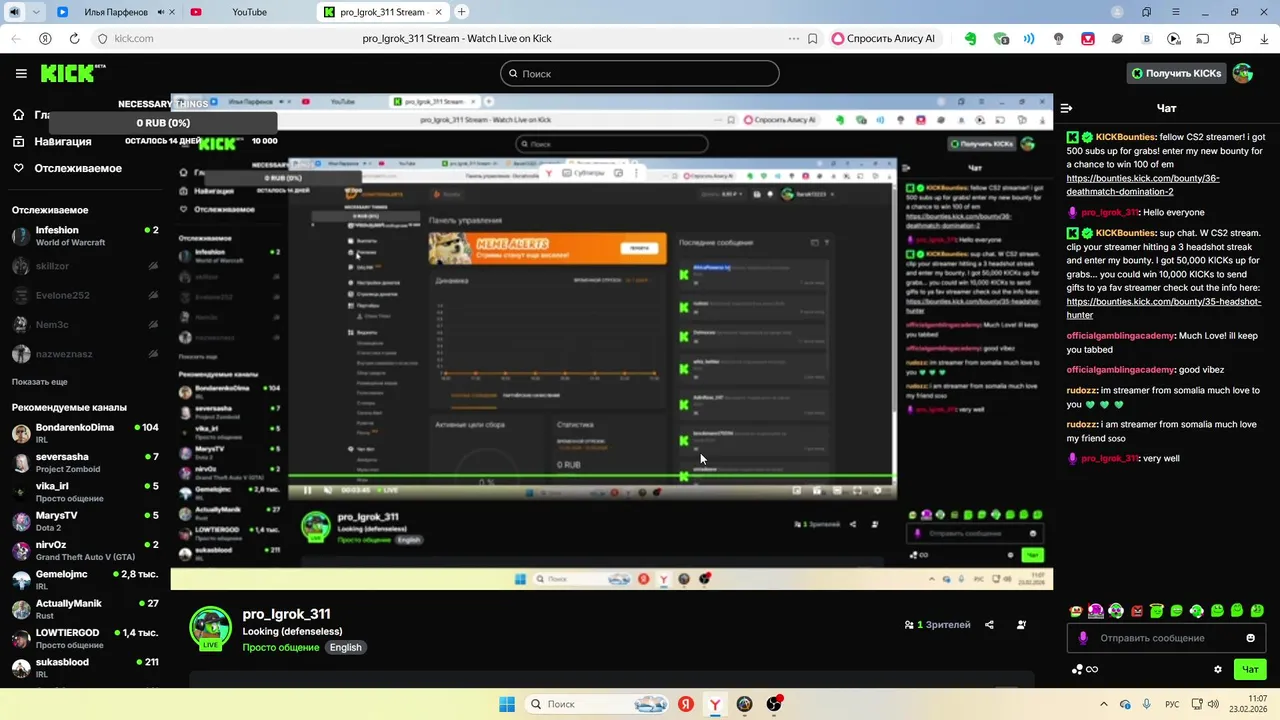Open the emoji picker in chat input
The image size is (1280, 720).
(1250, 638)
